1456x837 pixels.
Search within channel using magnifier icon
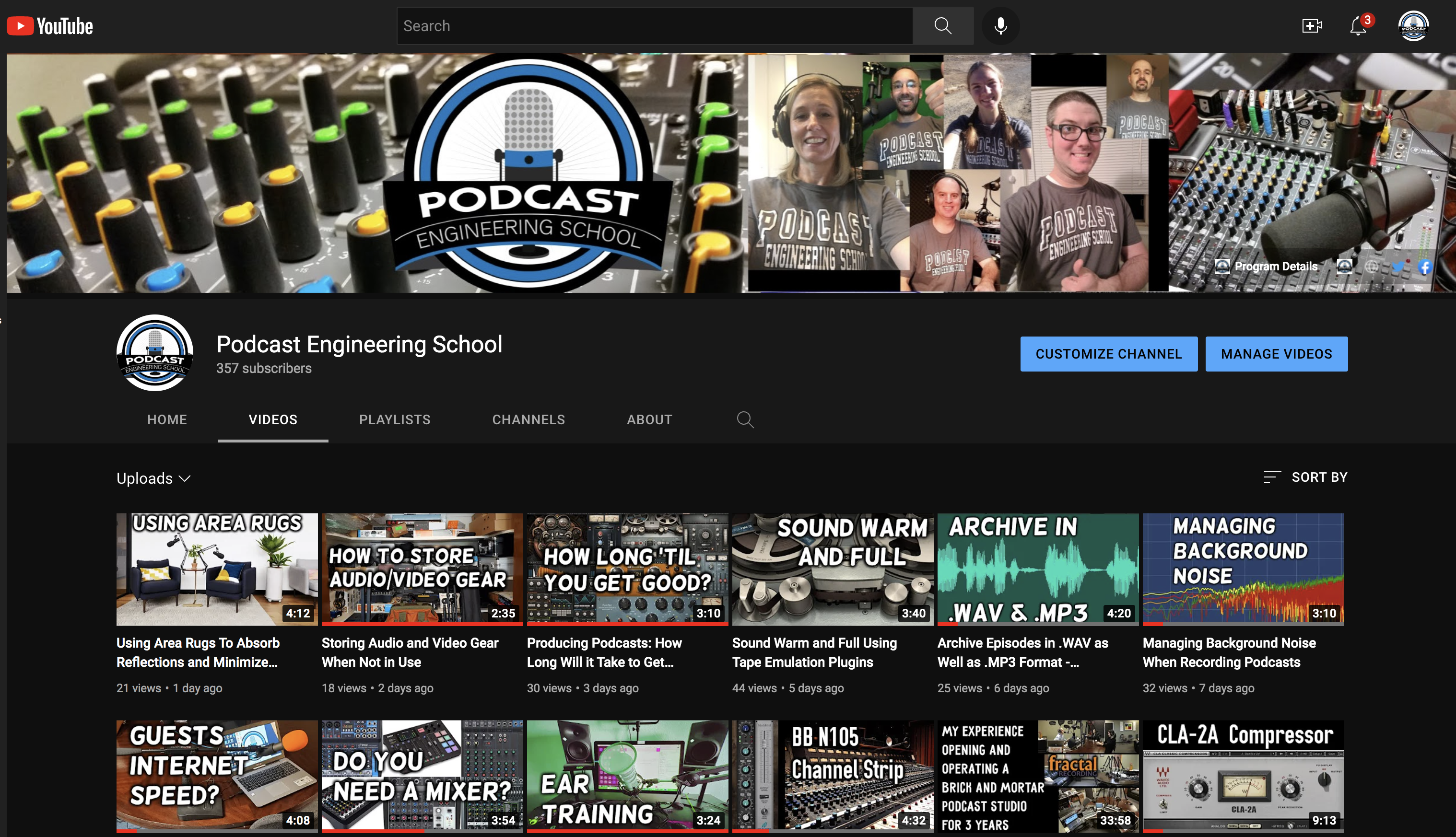745,419
